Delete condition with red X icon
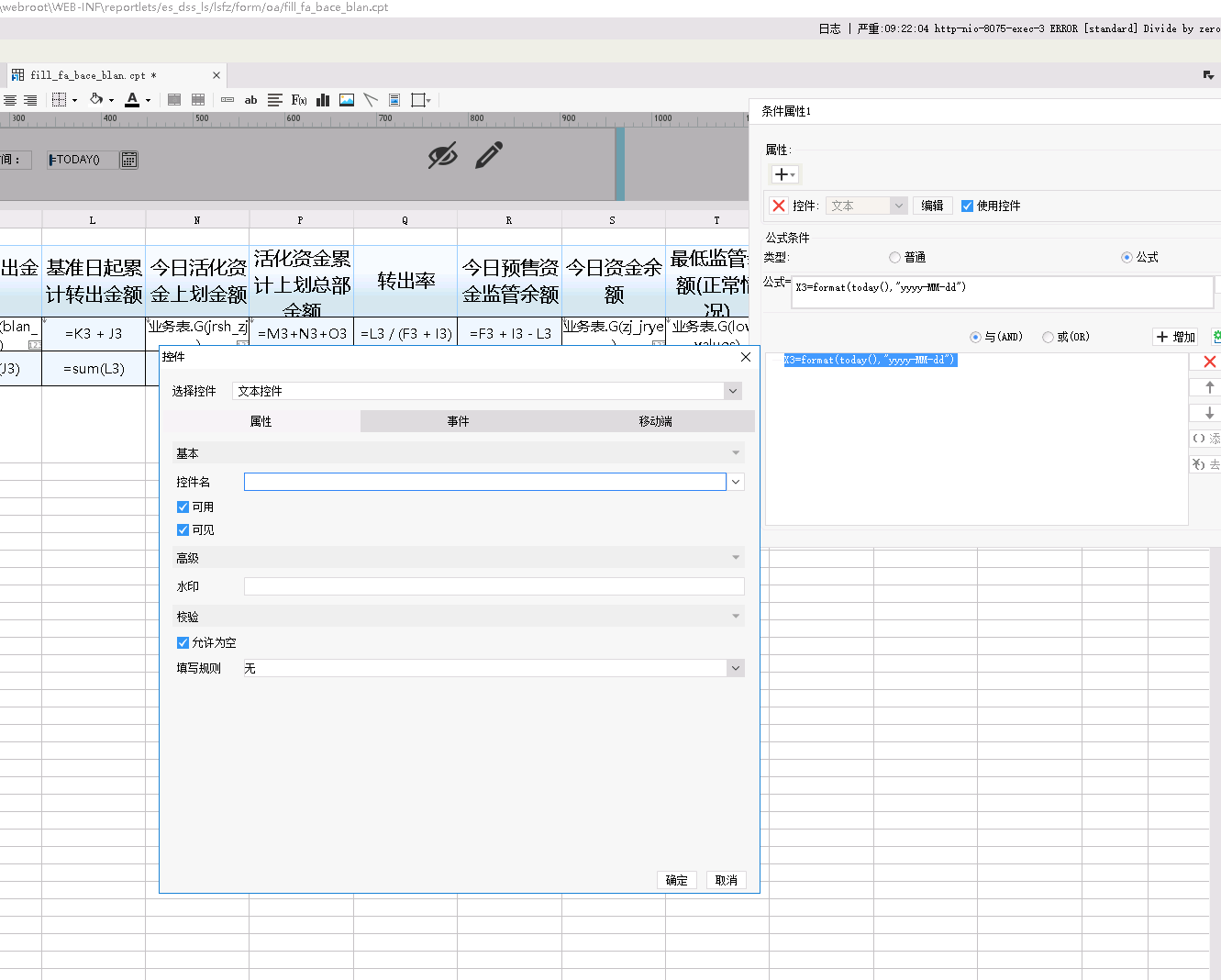Image resolution: width=1221 pixels, height=980 pixels. [1209, 362]
